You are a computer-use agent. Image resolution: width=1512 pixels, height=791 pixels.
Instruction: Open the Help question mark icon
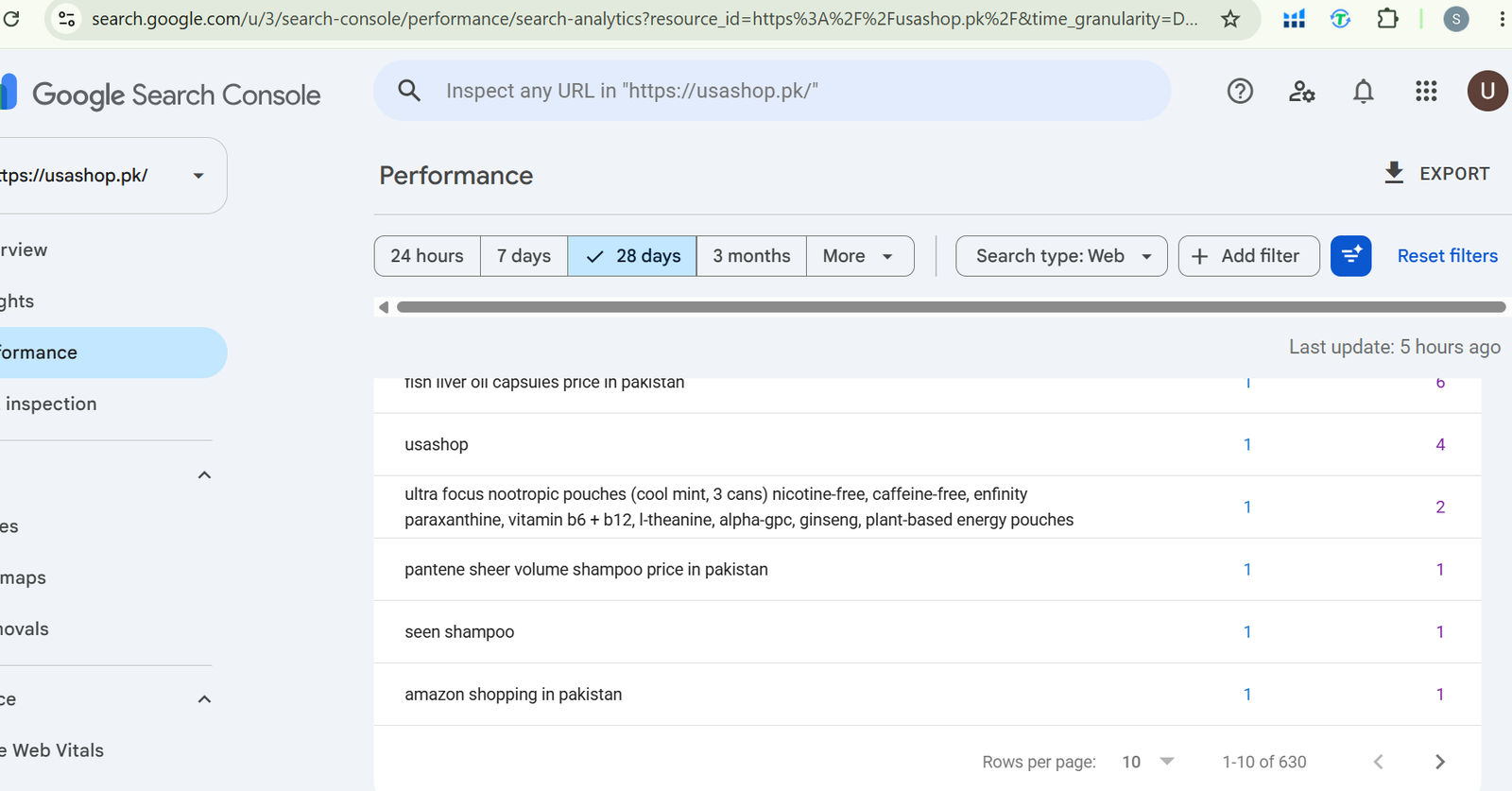tap(1240, 91)
